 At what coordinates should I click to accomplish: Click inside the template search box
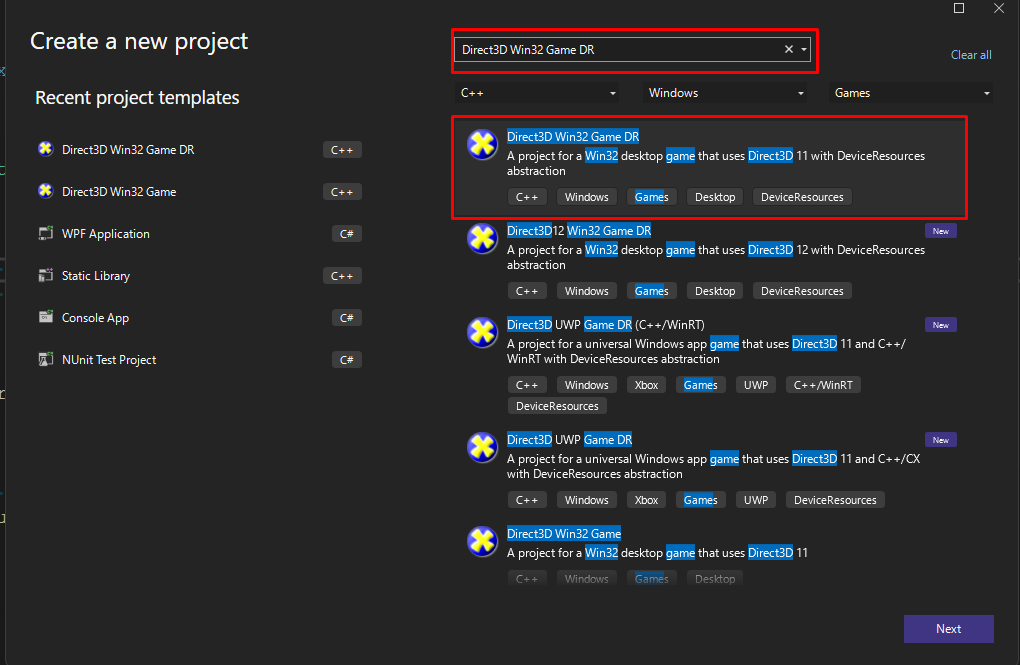pos(615,50)
